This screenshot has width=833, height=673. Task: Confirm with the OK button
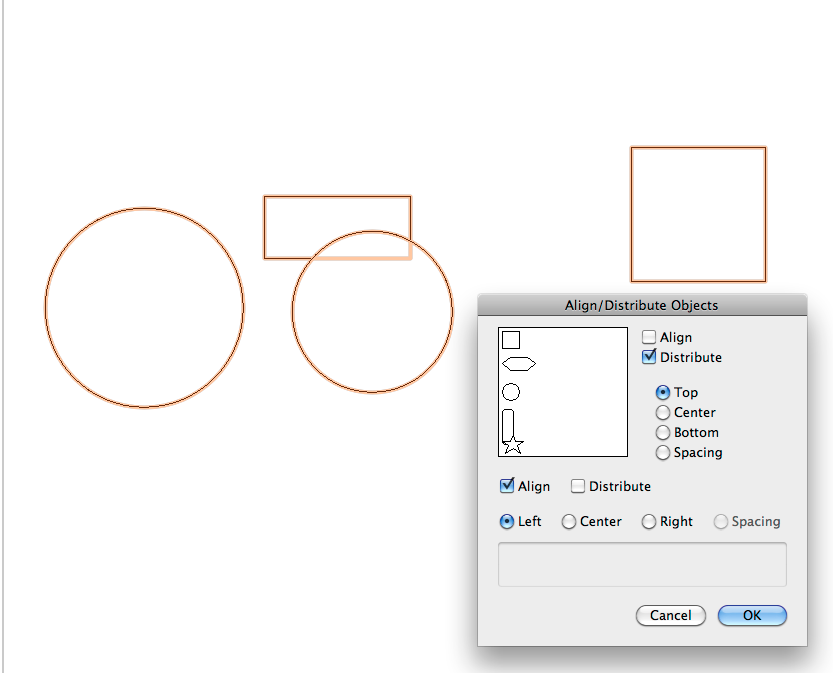752,615
